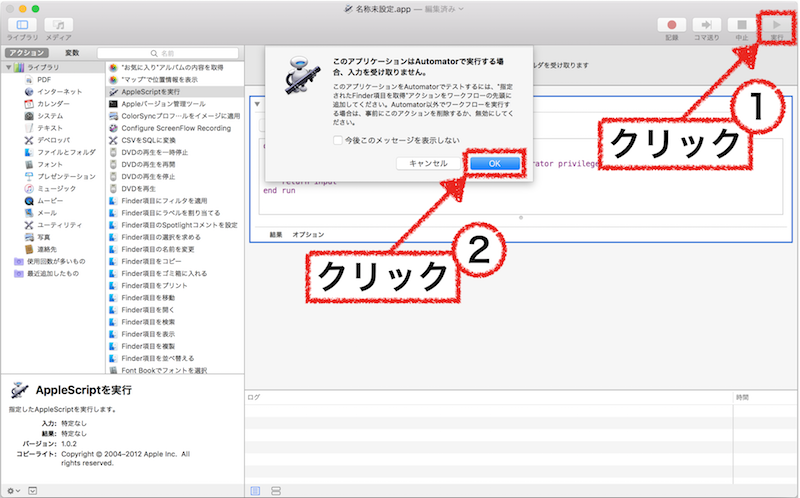
Task: Choose the DVDの再生を停止 action
Action: pos(174,177)
